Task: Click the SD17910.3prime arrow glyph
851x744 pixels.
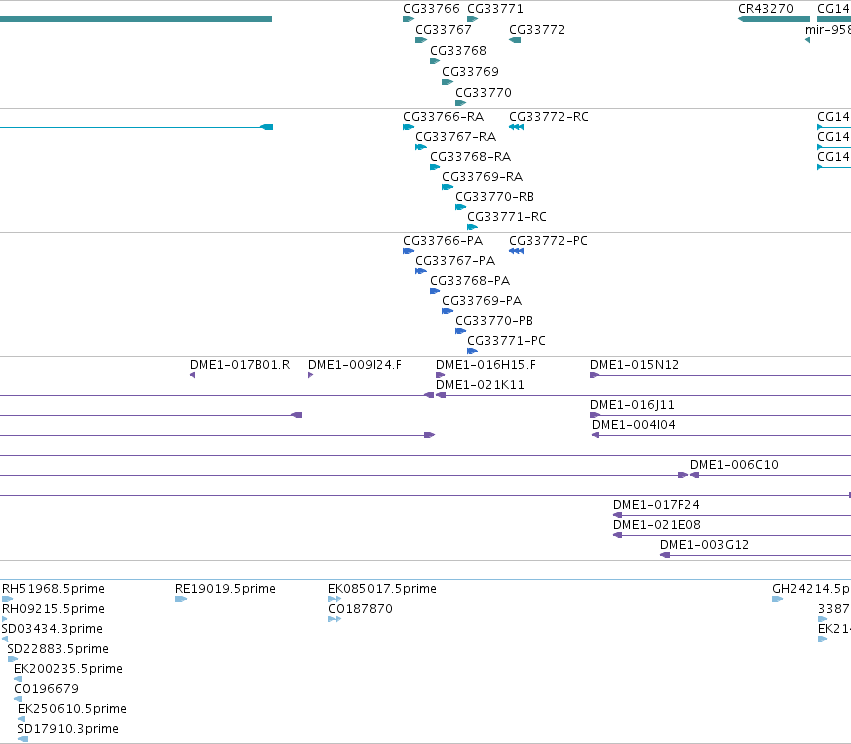Action: click(23, 739)
